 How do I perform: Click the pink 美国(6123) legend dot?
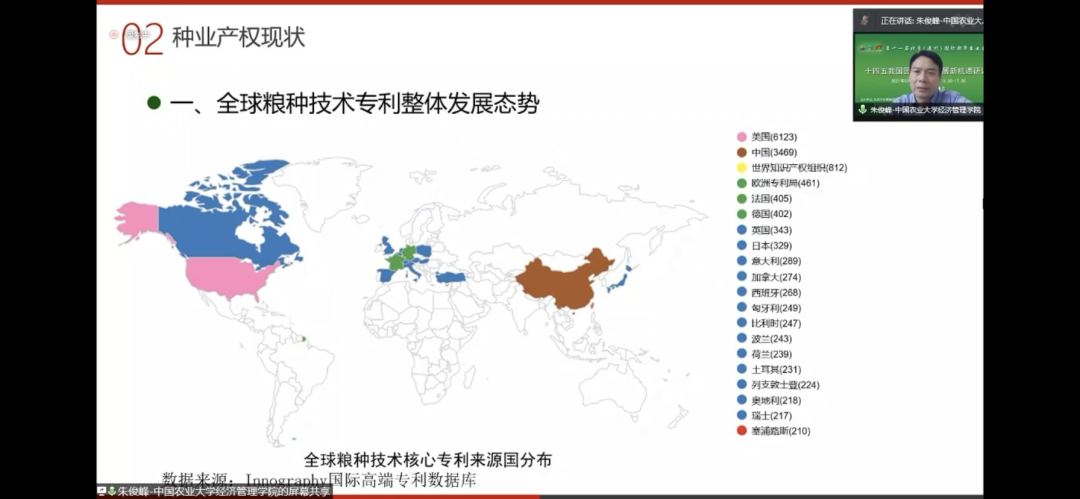click(742, 137)
